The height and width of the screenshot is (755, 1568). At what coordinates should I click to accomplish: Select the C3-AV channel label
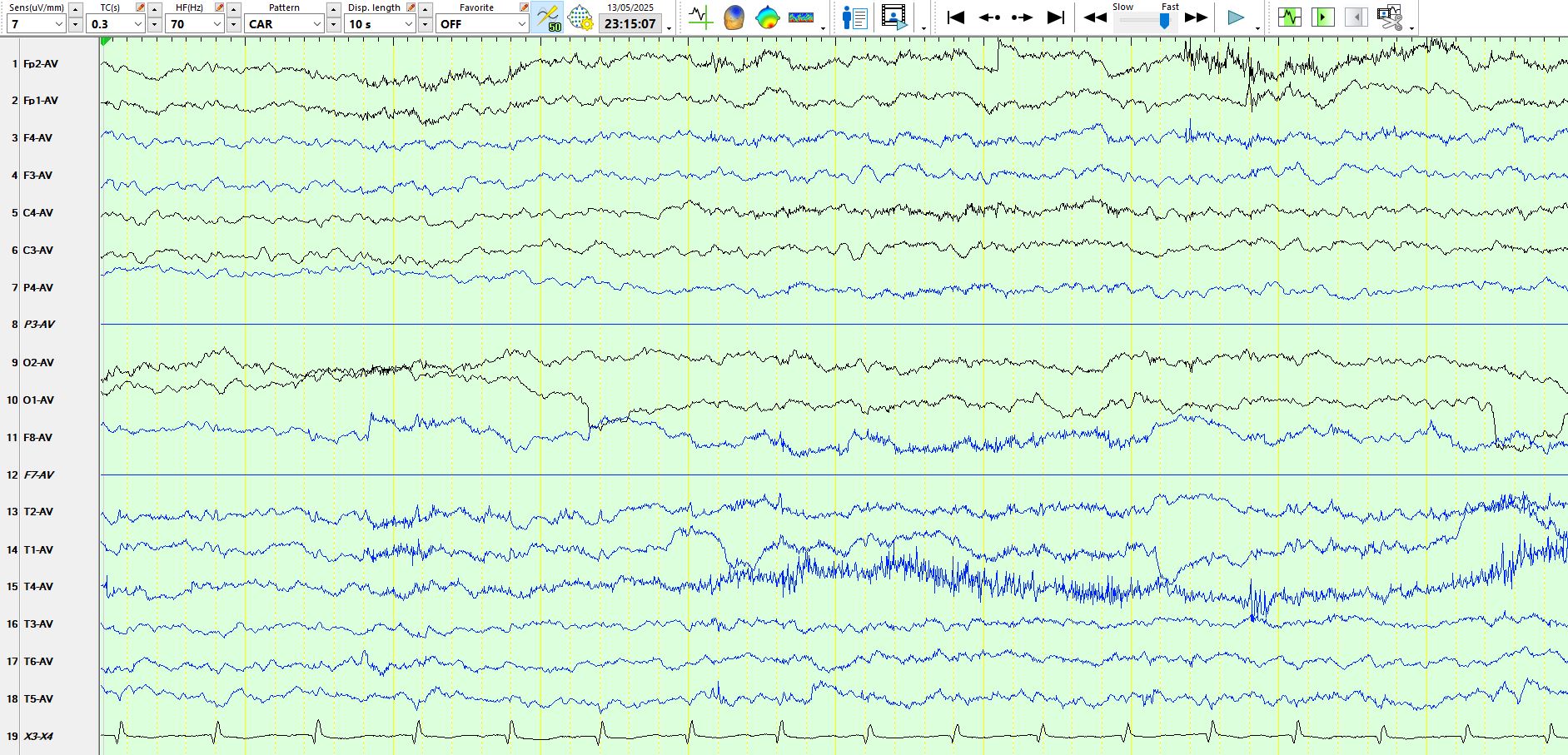point(37,250)
